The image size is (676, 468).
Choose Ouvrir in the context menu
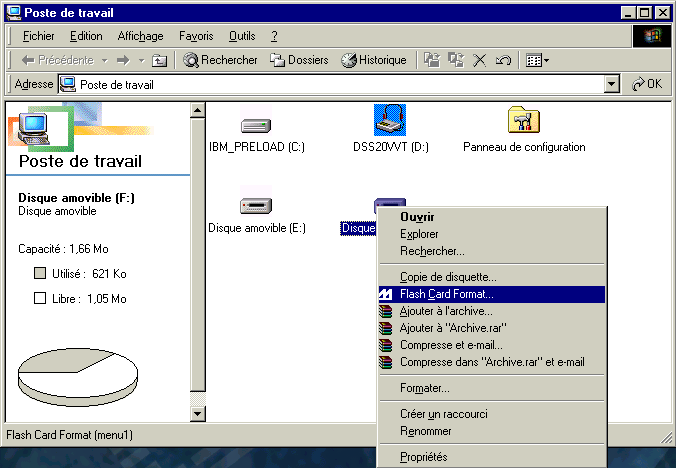coord(492,217)
